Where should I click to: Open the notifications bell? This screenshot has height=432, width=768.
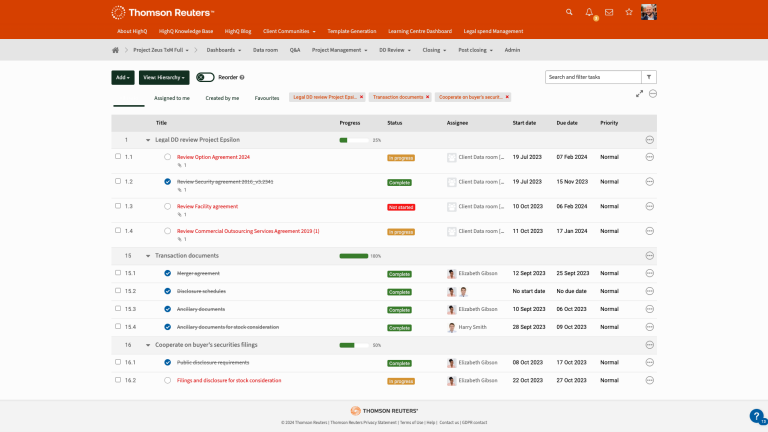[589, 12]
